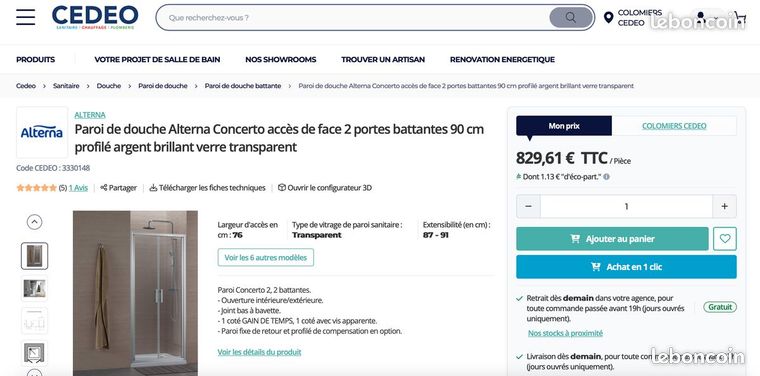Click Ajouter au panier button
The width and height of the screenshot is (760, 376).
point(612,238)
